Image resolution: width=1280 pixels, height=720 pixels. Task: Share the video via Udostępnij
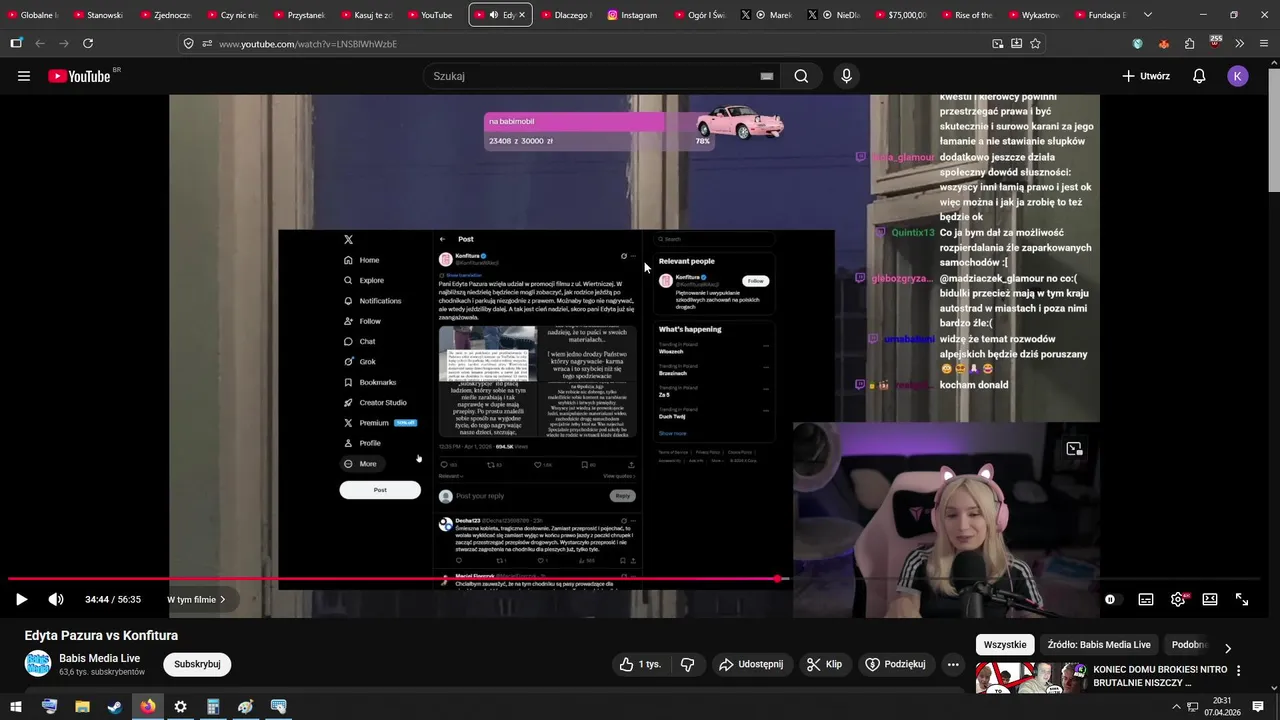(752, 664)
